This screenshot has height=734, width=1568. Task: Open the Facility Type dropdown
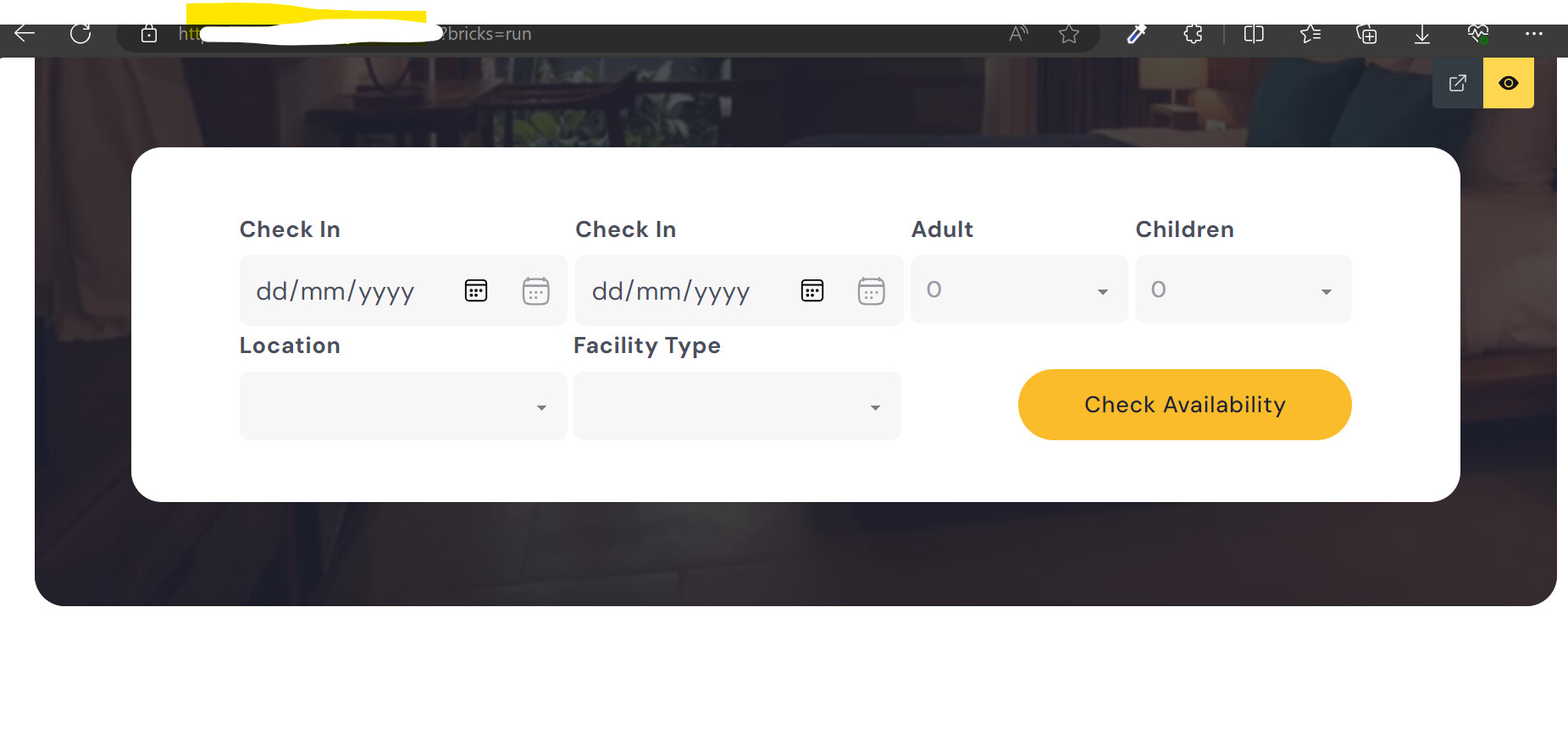[737, 406]
